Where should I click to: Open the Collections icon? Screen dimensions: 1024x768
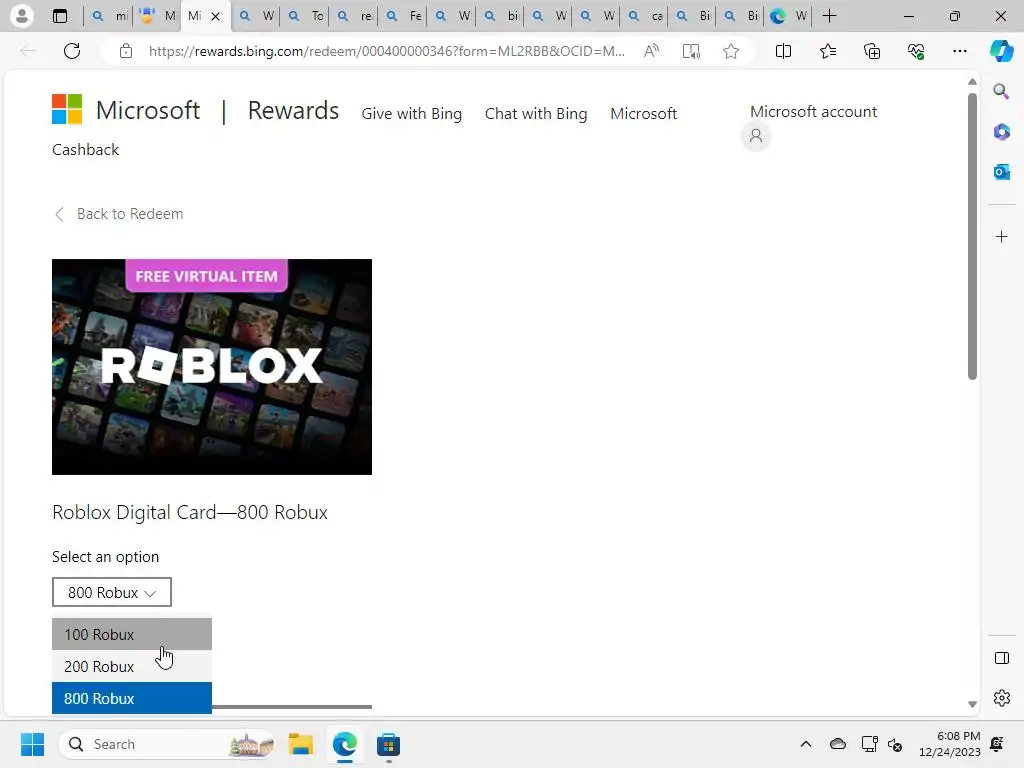[x=872, y=51]
